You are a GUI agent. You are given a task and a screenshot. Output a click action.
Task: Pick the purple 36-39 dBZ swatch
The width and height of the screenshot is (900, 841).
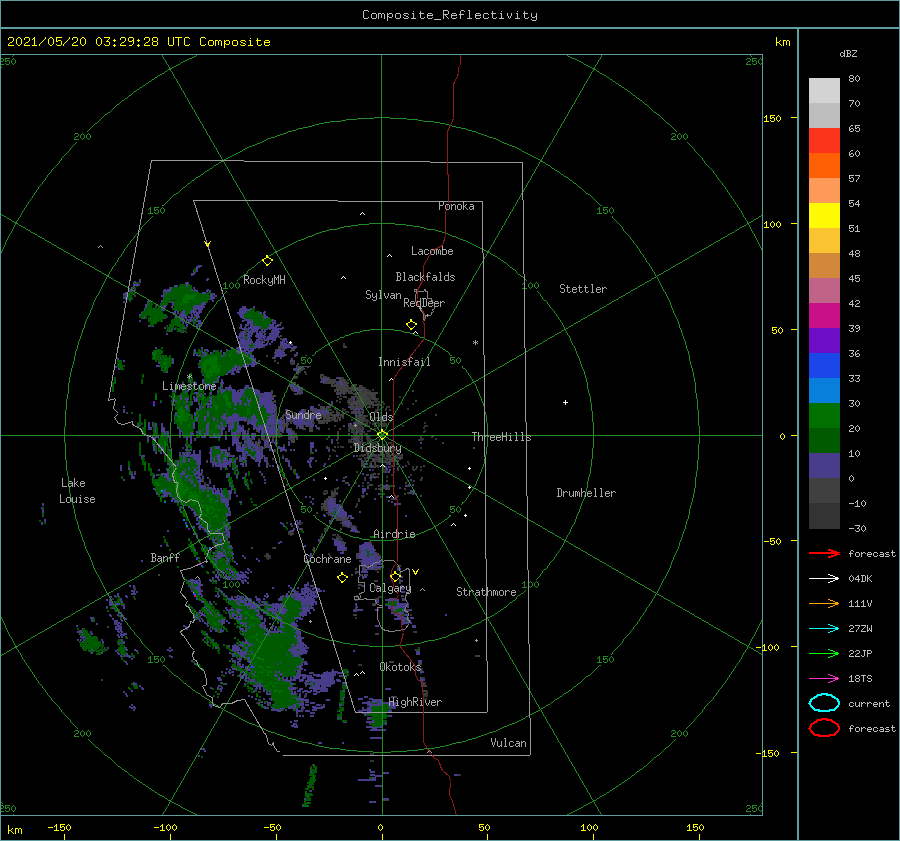point(824,340)
